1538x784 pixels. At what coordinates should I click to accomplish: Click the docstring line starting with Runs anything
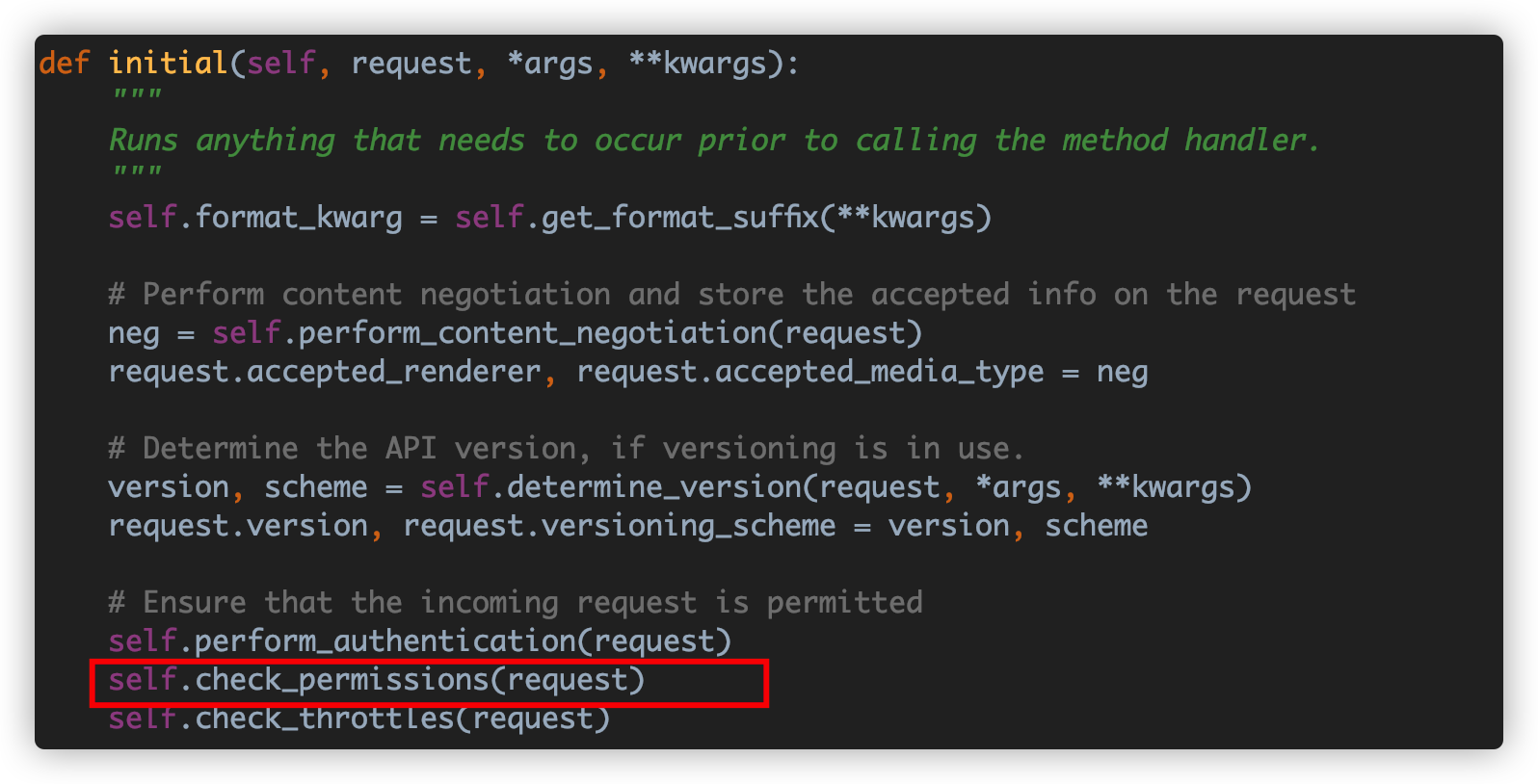713,141
